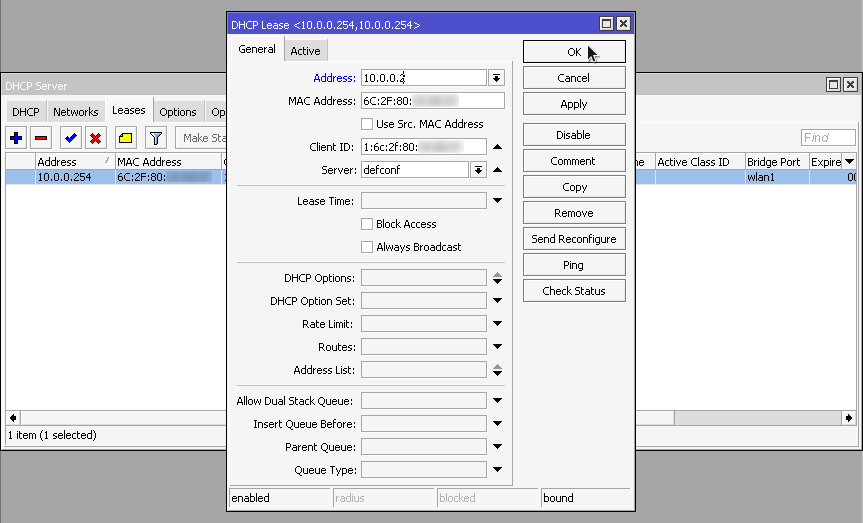Click the Check Status button
Viewport: 863px width, 523px height.
(x=574, y=291)
